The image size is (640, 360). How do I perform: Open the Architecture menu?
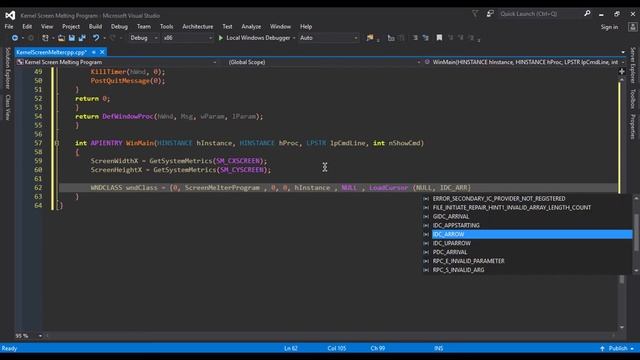(198, 27)
